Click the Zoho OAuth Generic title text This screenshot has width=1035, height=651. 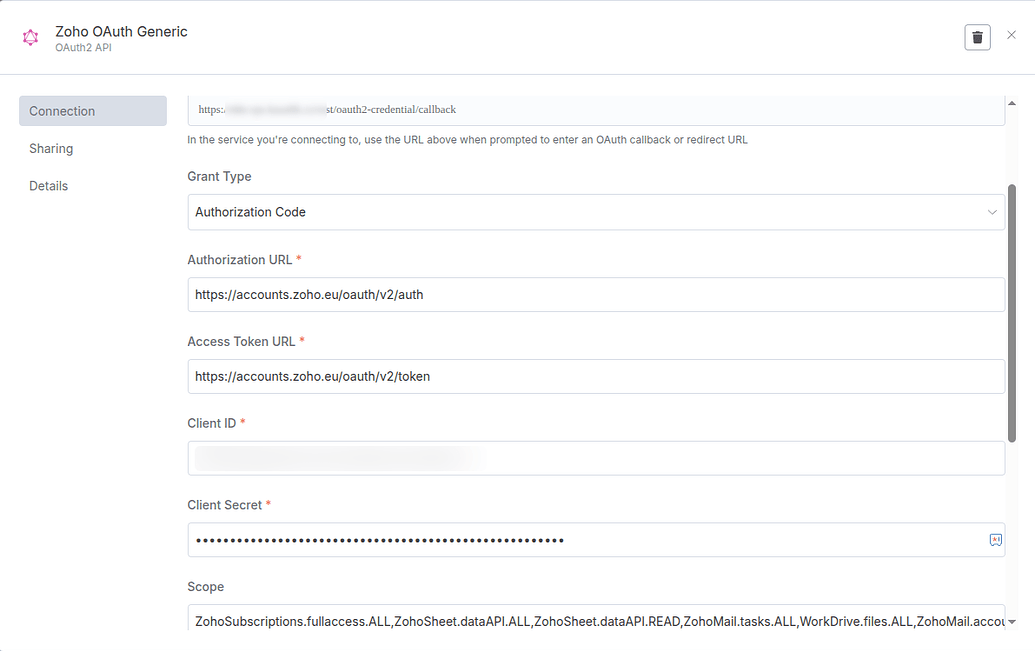coord(120,31)
